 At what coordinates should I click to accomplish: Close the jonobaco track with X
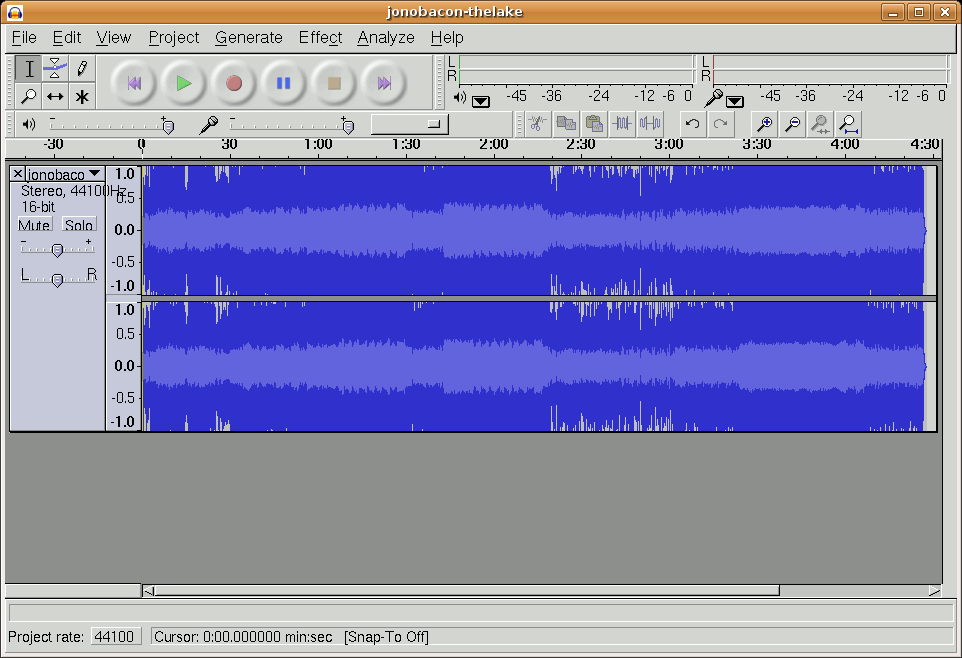point(18,174)
